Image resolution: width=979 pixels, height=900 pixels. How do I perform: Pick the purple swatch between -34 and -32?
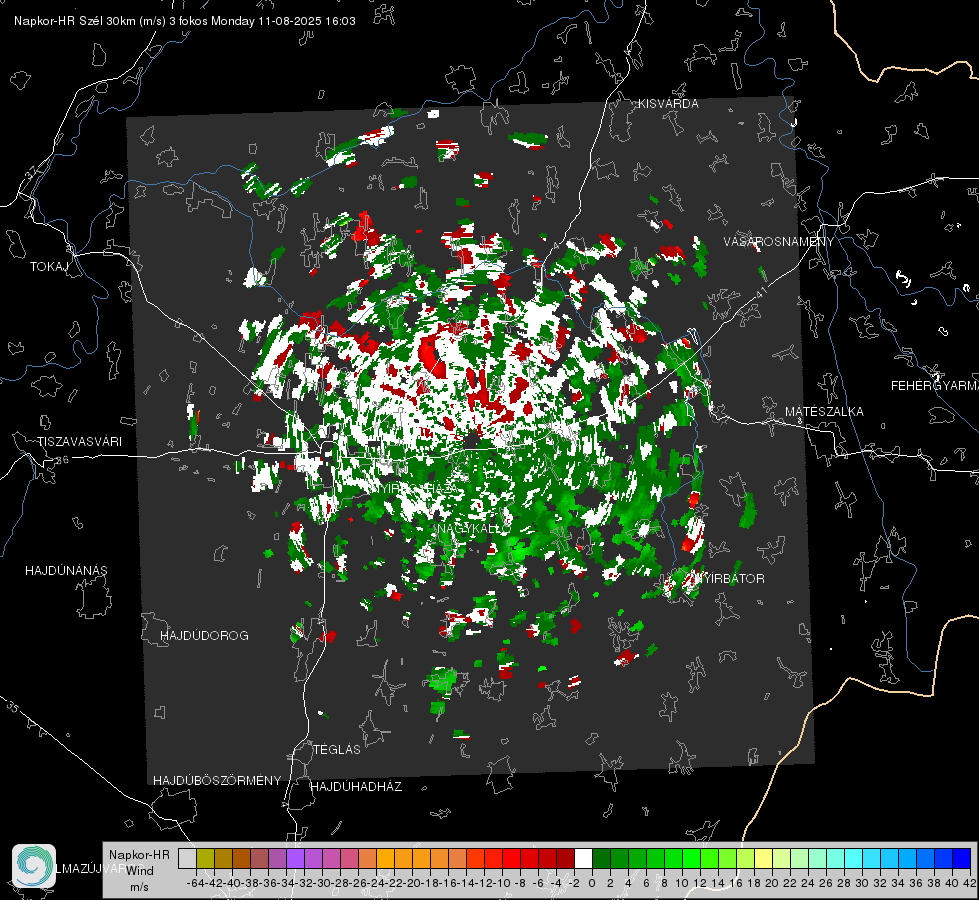pos(295,858)
